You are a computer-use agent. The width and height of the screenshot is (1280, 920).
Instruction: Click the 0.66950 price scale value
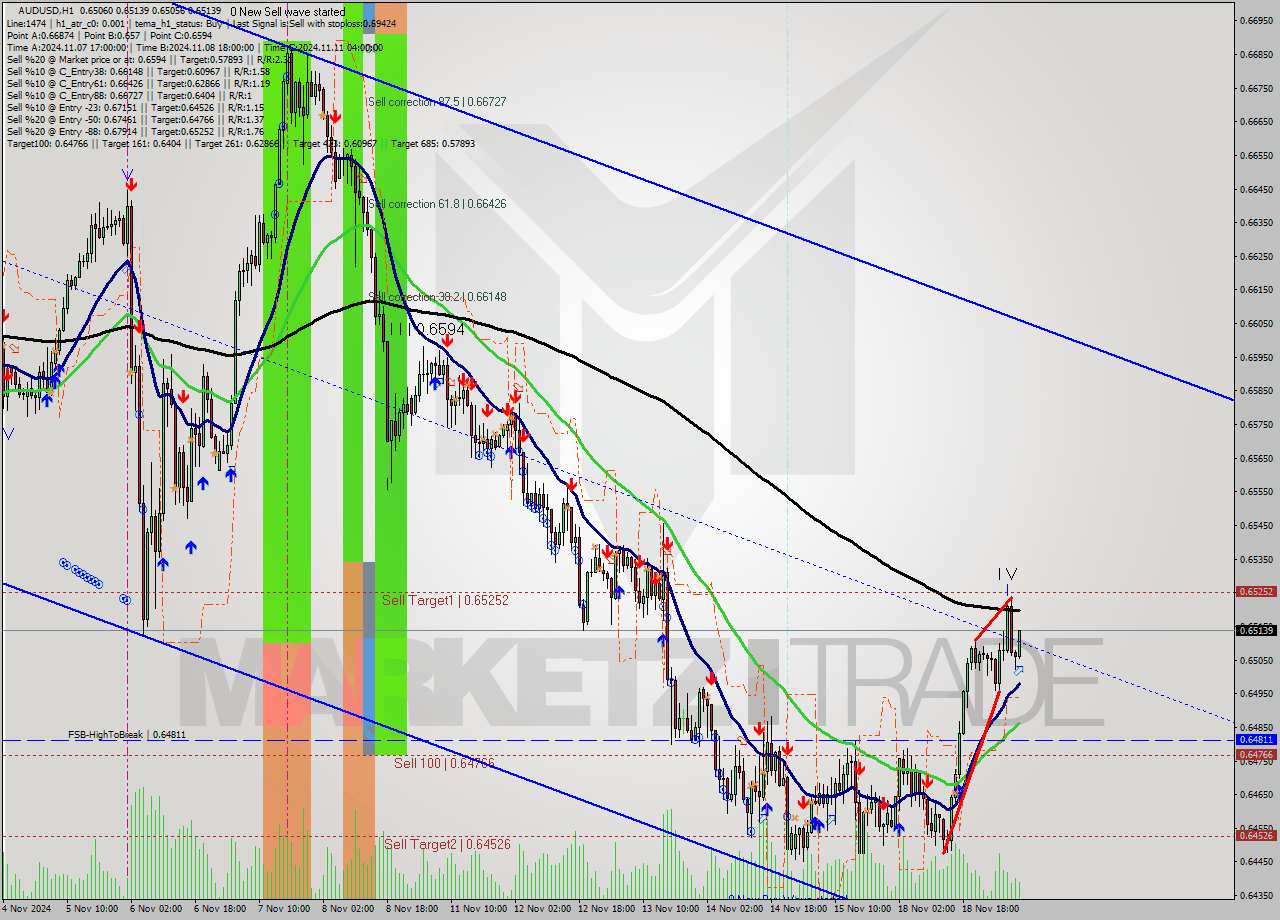[x=1256, y=21]
